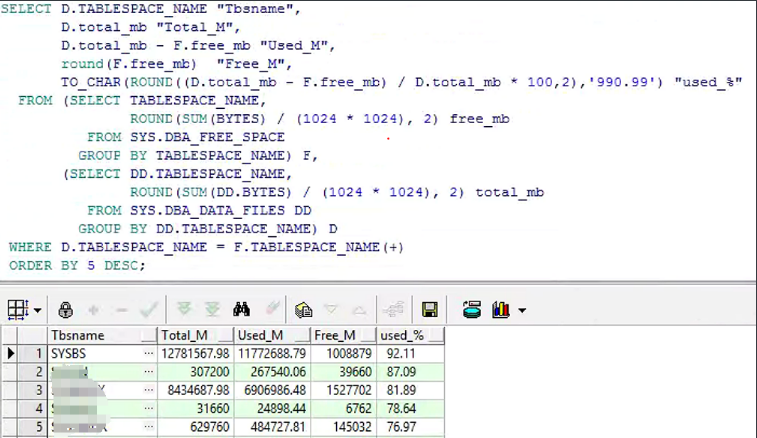Select Used_M cell 6906986.48

[272, 390]
